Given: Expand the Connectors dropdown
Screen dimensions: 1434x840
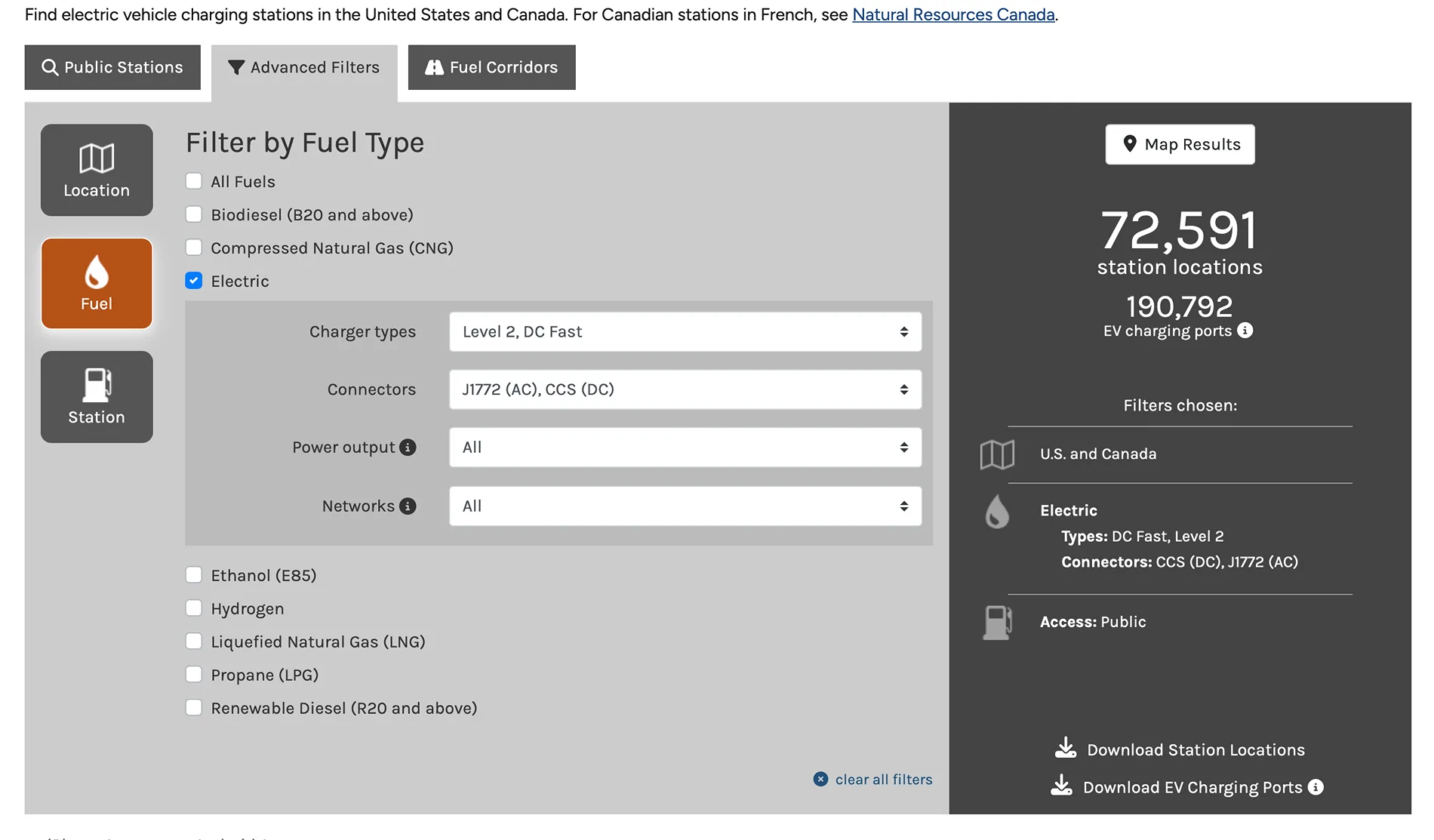Looking at the screenshot, I should coord(685,389).
